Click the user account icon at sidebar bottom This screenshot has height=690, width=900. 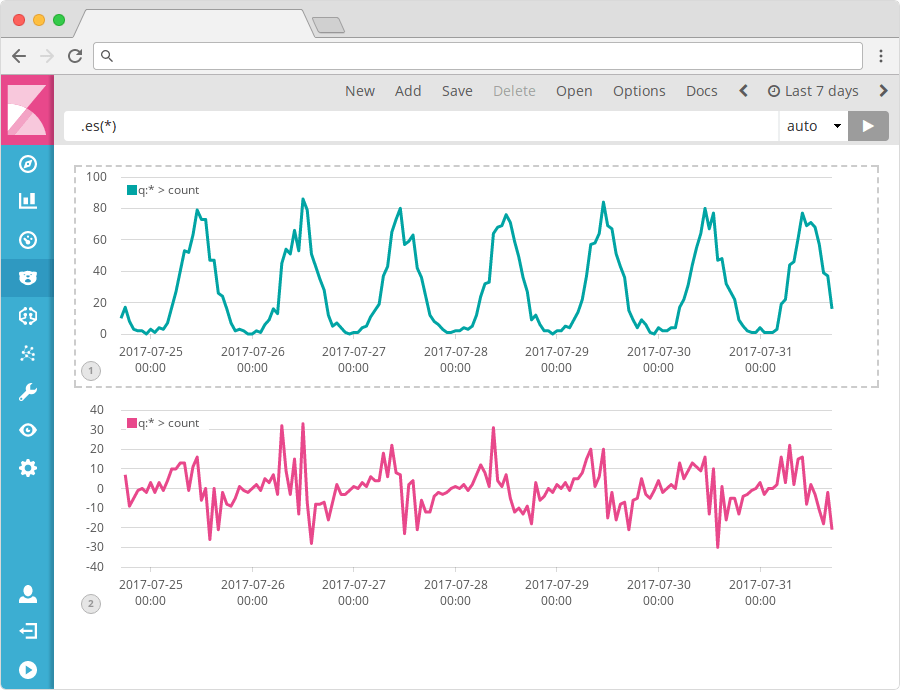point(27,592)
